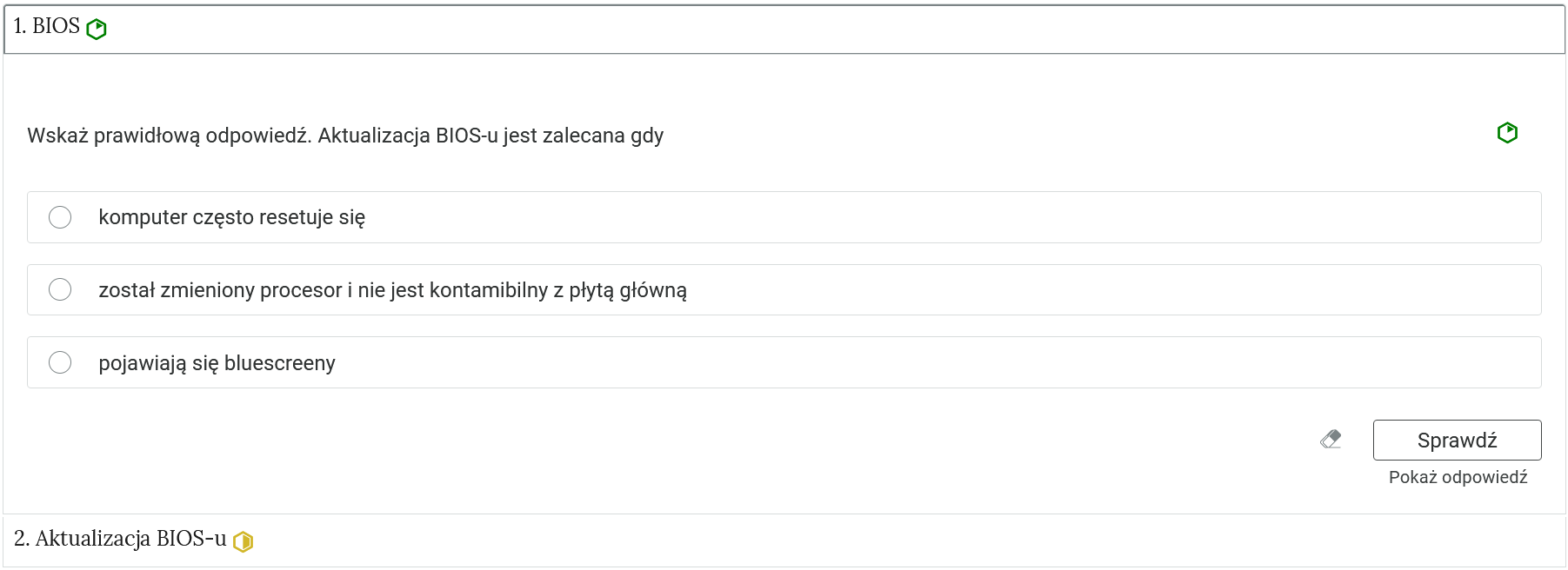The image size is (1568, 570).
Task: Click the eraser icon to clear the answer
Action: [1331, 440]
